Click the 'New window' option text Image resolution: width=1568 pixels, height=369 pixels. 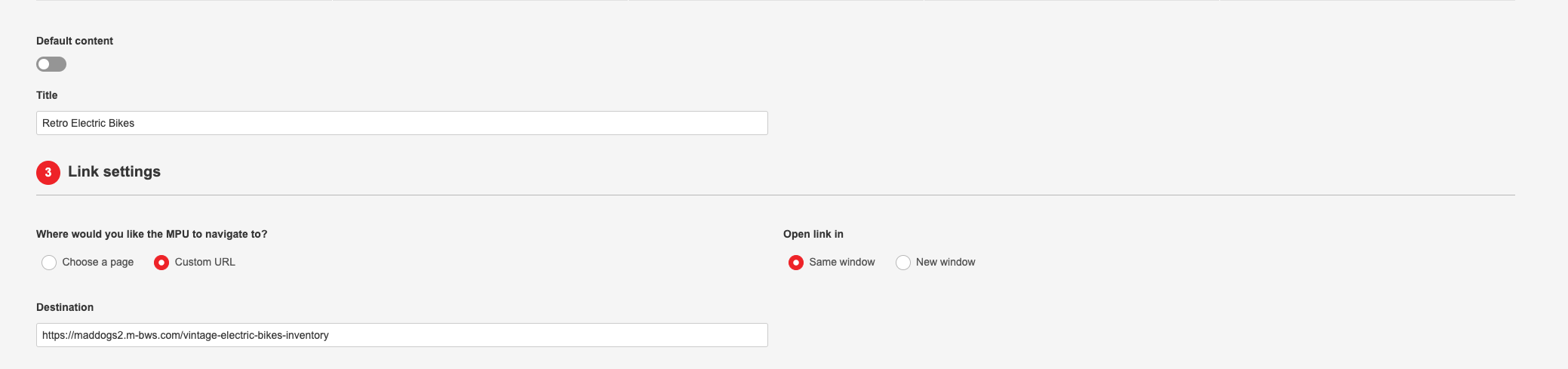(945, 262)
